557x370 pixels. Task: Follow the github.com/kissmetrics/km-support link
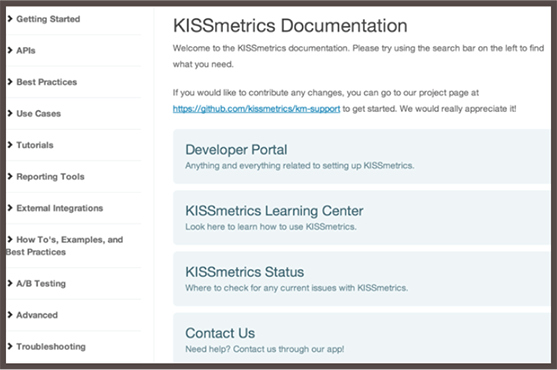point(256,109)
